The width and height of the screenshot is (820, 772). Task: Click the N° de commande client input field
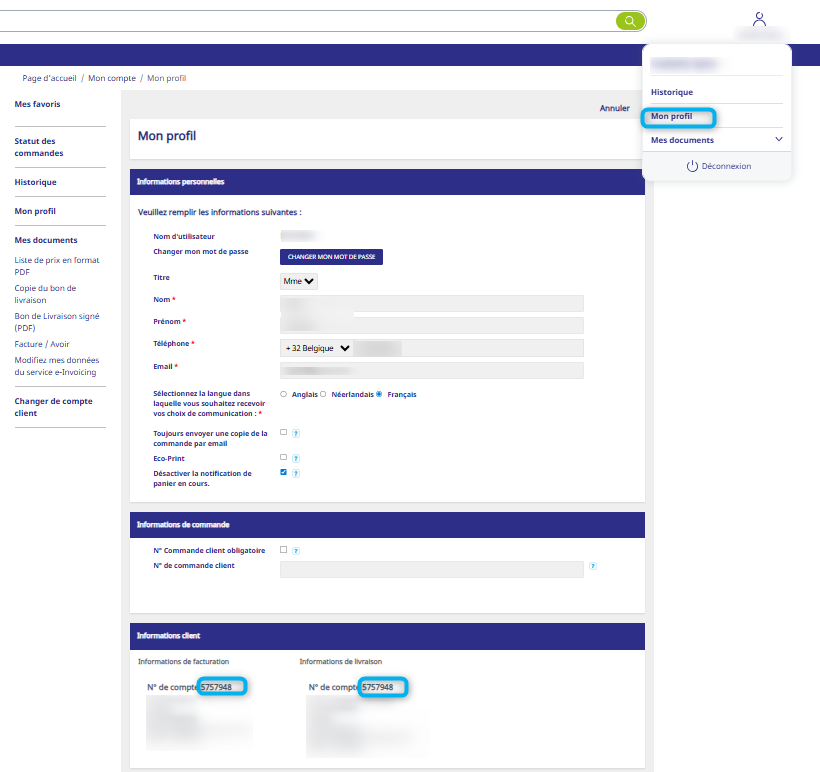tap(431, 569)
